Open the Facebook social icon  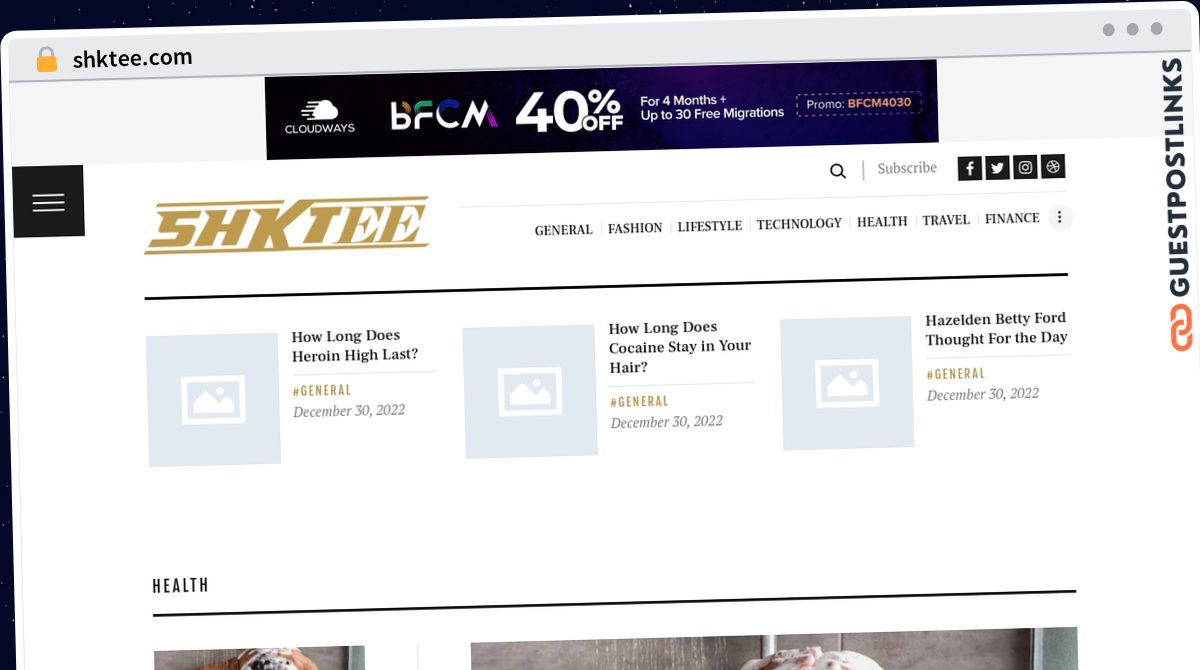[970, 168]
